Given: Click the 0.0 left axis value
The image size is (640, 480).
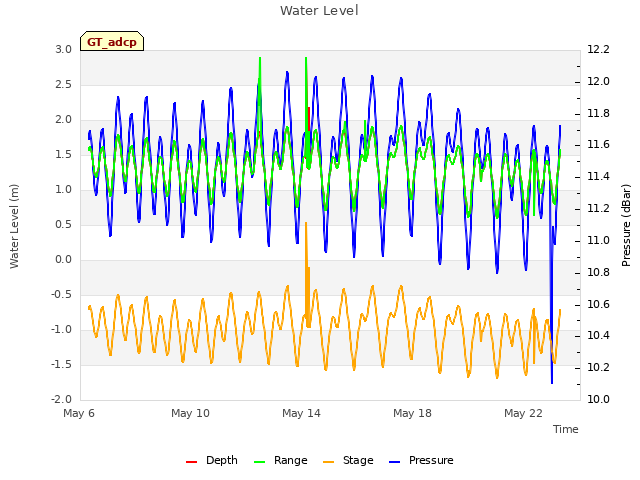Looking at the screenshot, I should point(63,260).
